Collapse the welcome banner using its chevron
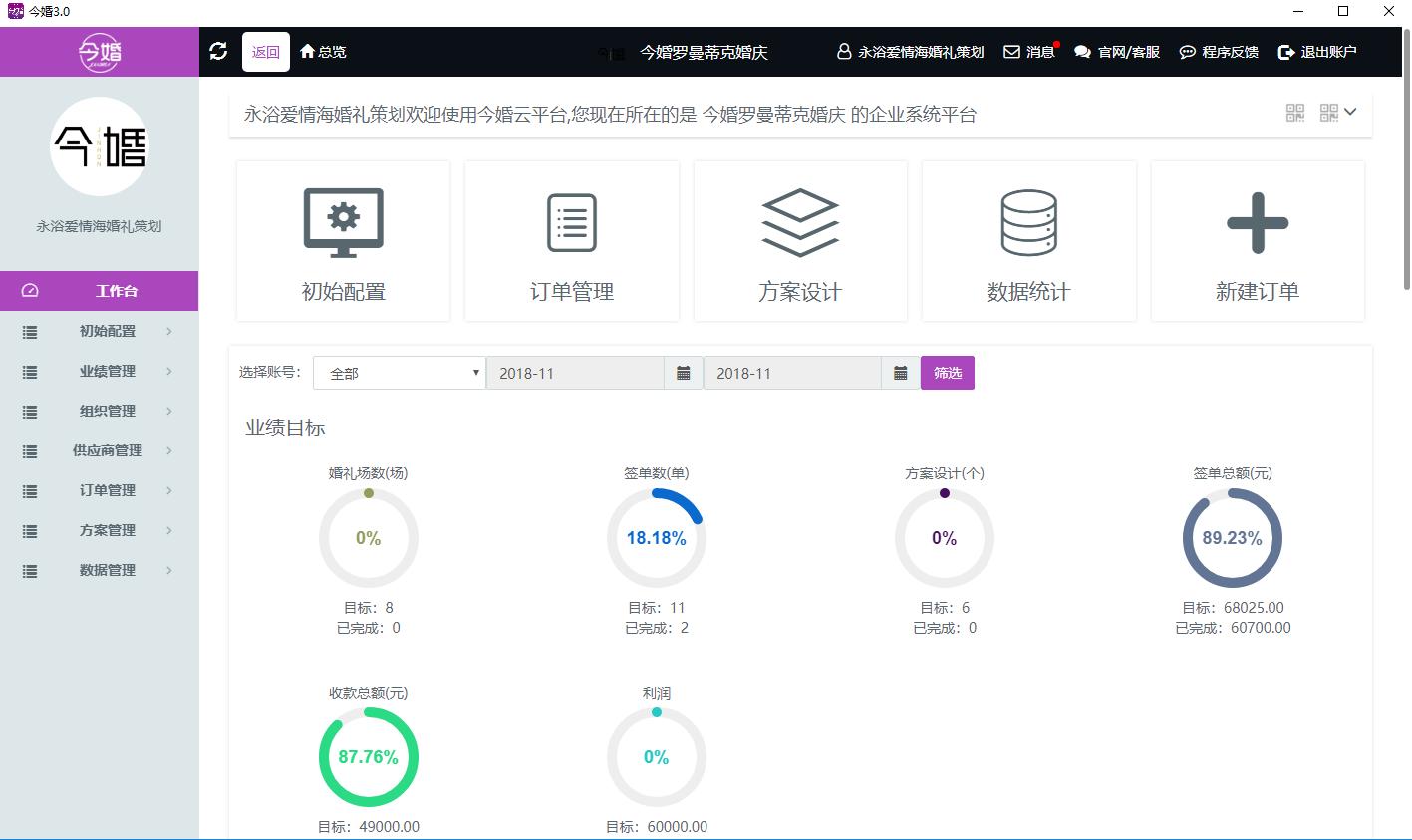Image resolution: width=1412 pixels, height=840 pixels. (x=1350, y=113)
